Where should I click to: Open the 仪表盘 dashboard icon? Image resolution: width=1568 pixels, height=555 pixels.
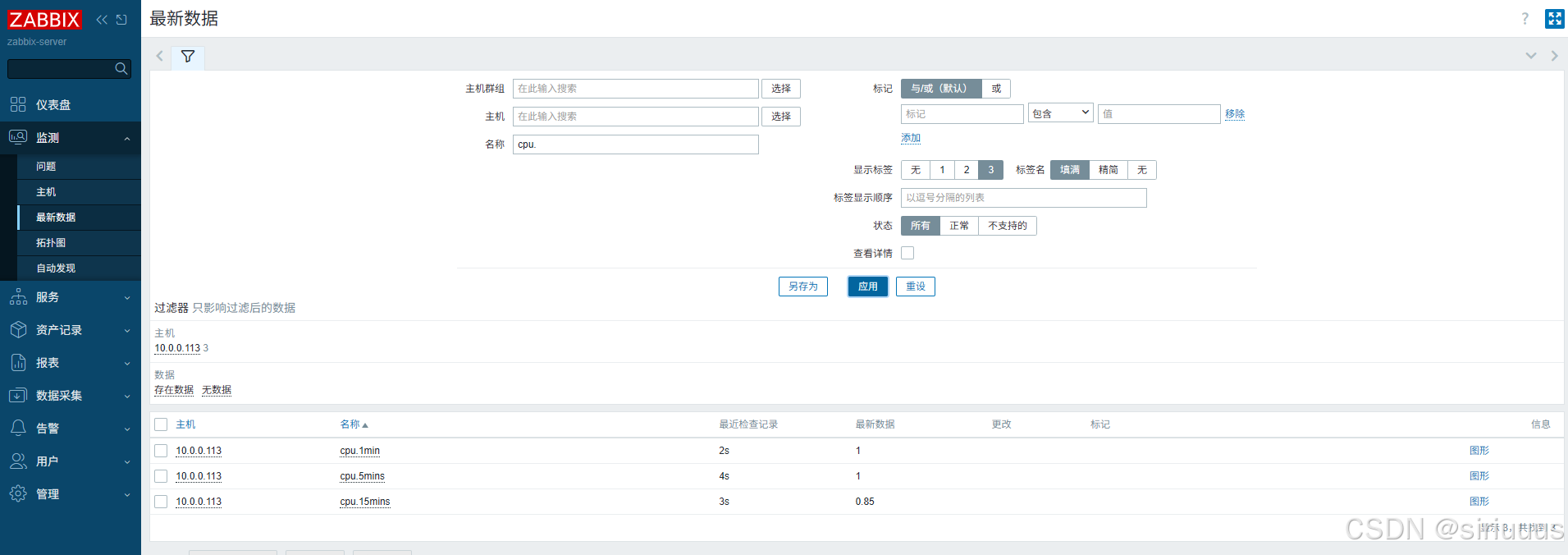pos(18,104)
